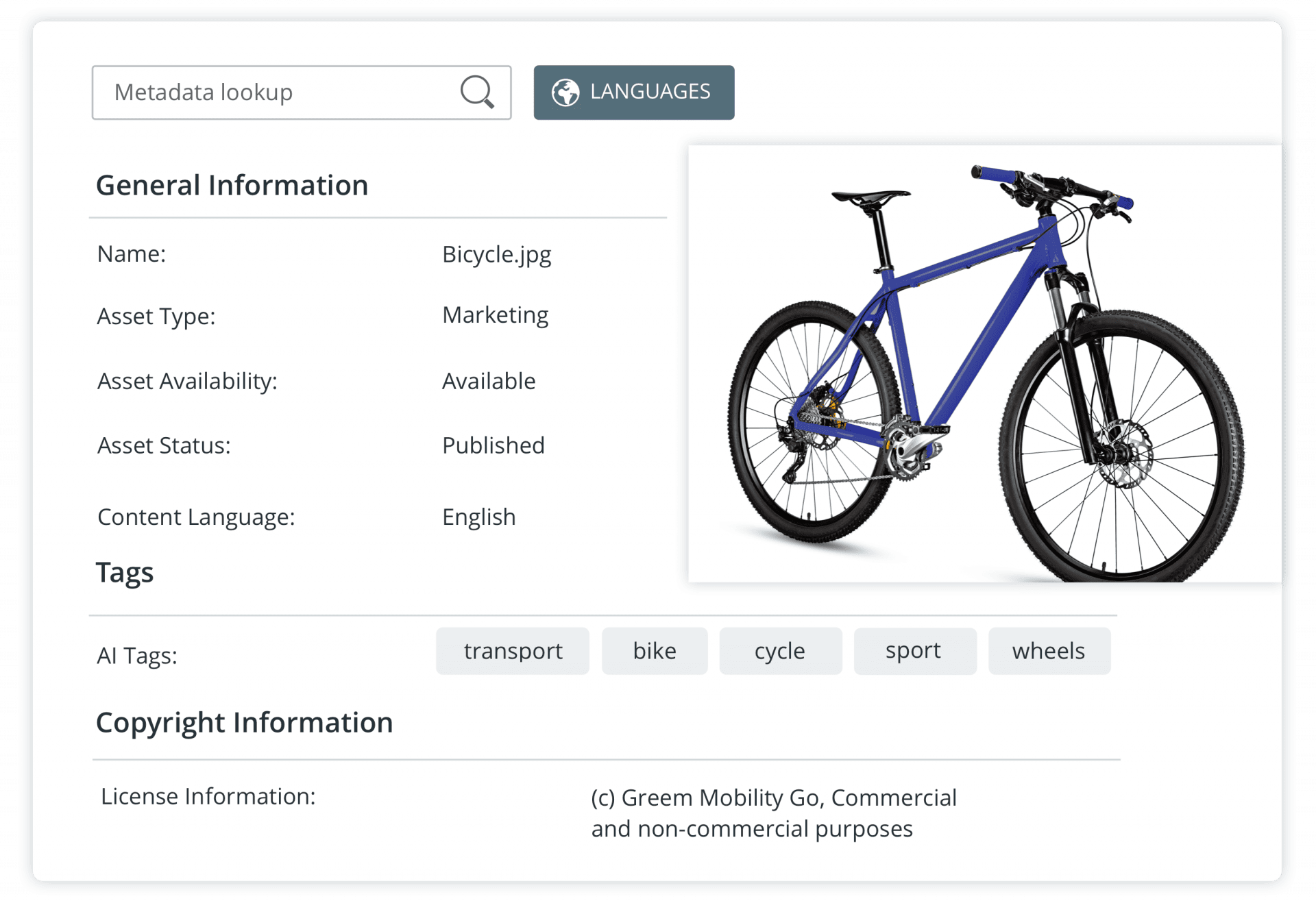Screen dimensions: 1316x901
Task: Collapse the General Information section
Action: 232,184
